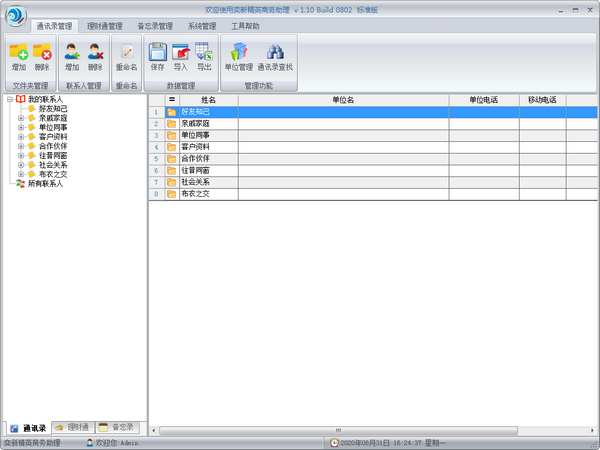This screenshot has height=450, width=600.
Task: Click the horizontal scrollbar under the table
Action: tap(340, 431)
